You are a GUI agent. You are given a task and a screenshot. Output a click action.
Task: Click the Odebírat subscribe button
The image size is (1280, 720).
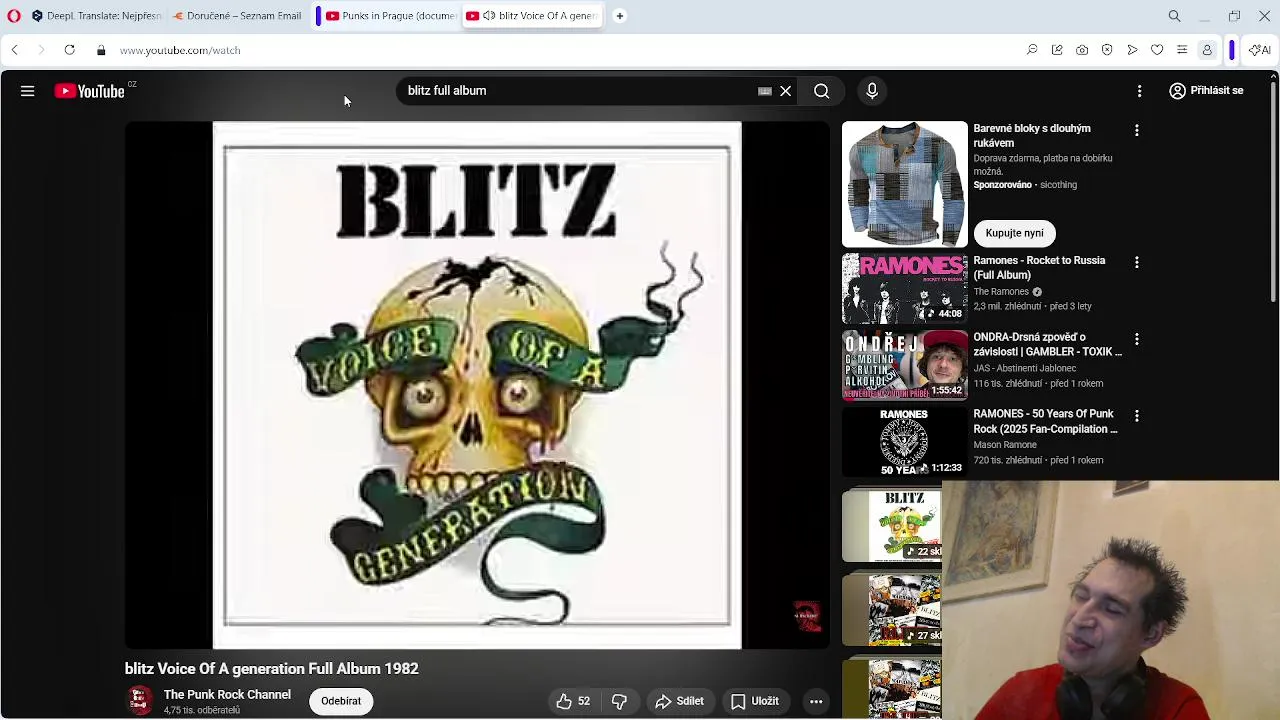coord(341,701)
